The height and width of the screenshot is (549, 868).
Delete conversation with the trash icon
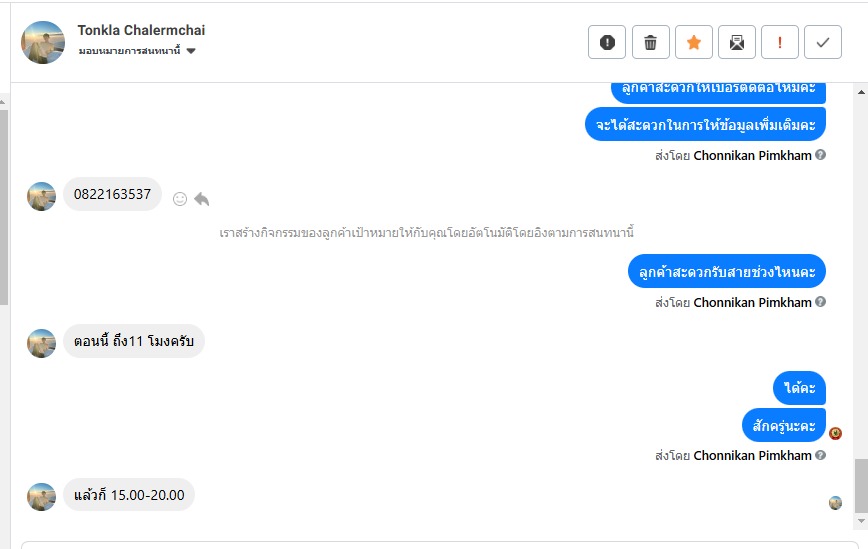650,42
